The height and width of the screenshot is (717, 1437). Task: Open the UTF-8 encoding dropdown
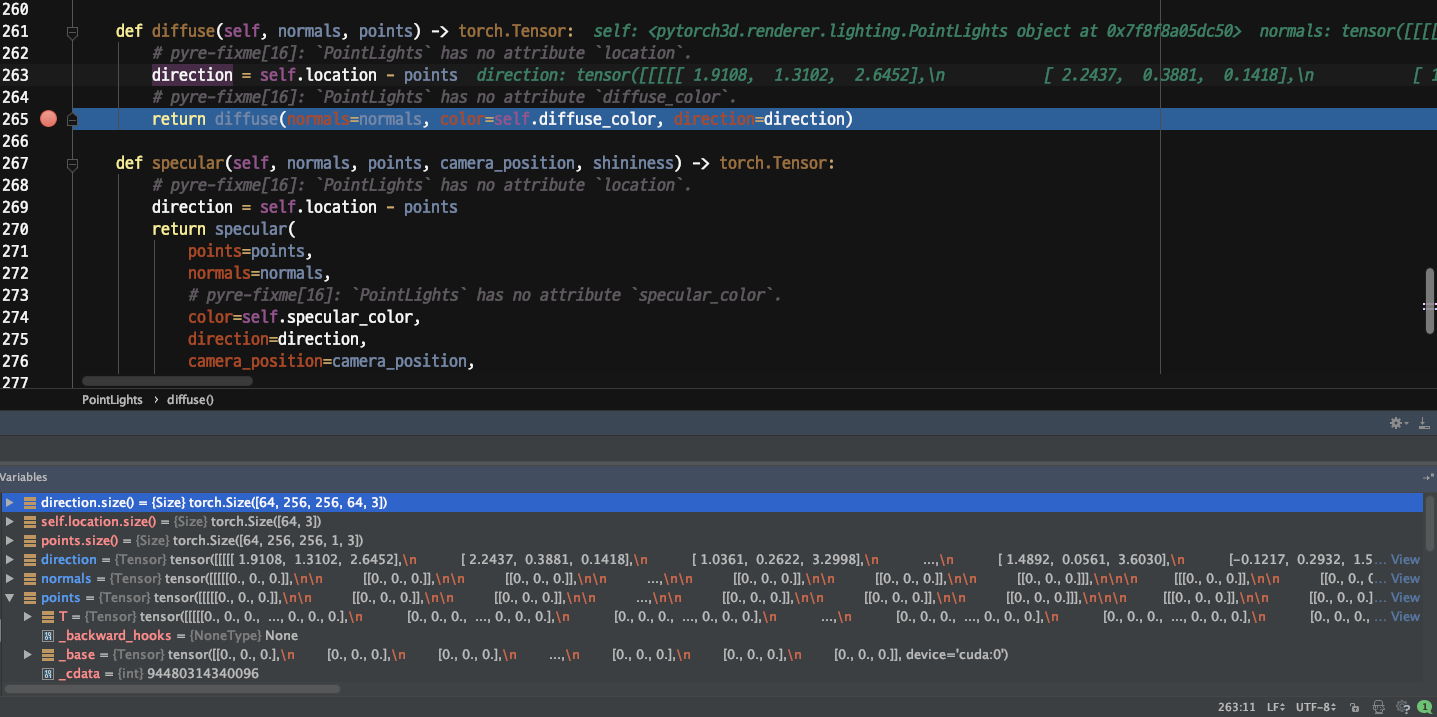click(1316, 707)
